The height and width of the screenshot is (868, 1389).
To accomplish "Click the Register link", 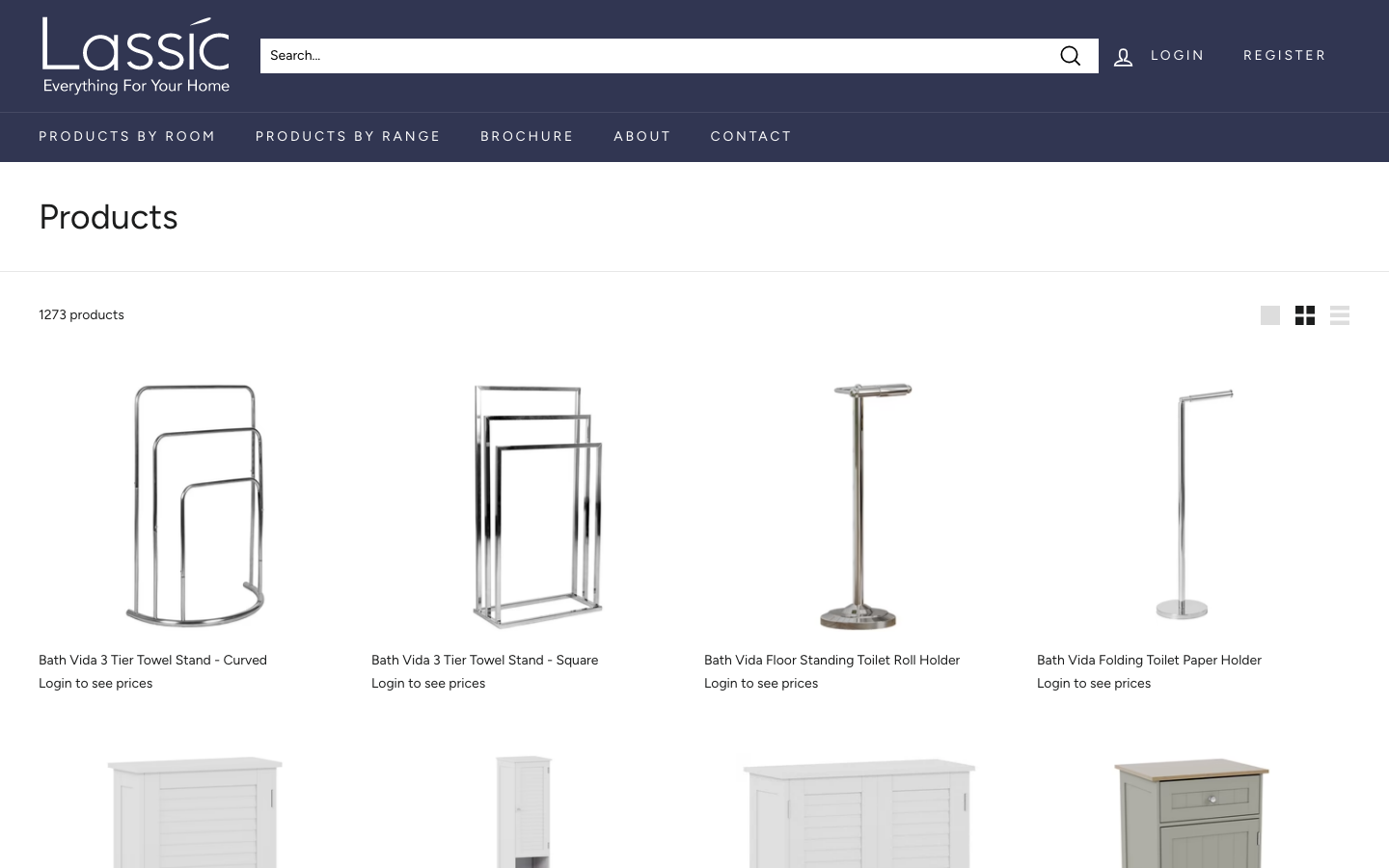I will (1285, 56).
